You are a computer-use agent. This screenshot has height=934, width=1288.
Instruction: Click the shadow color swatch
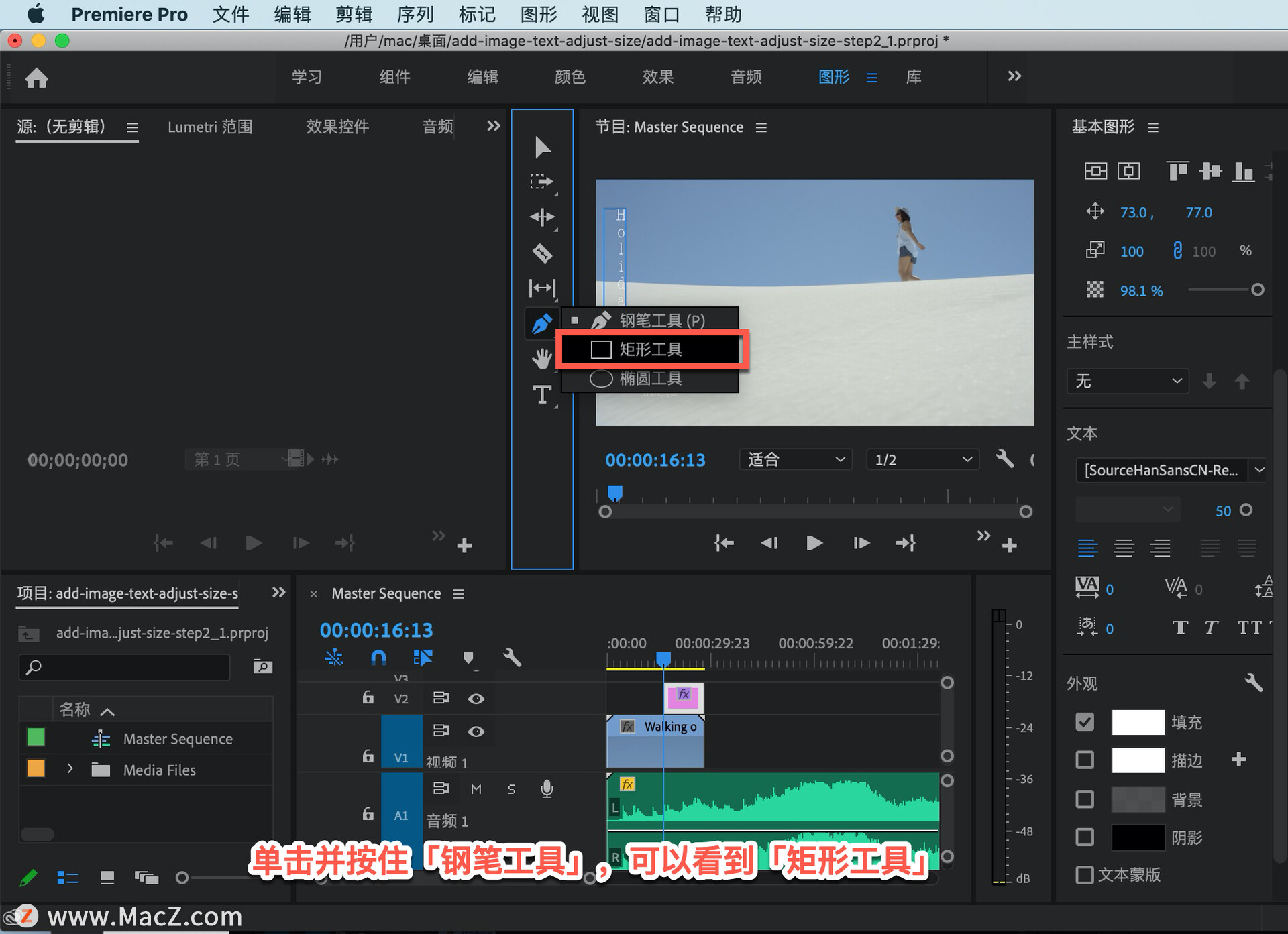[1138, 837]
